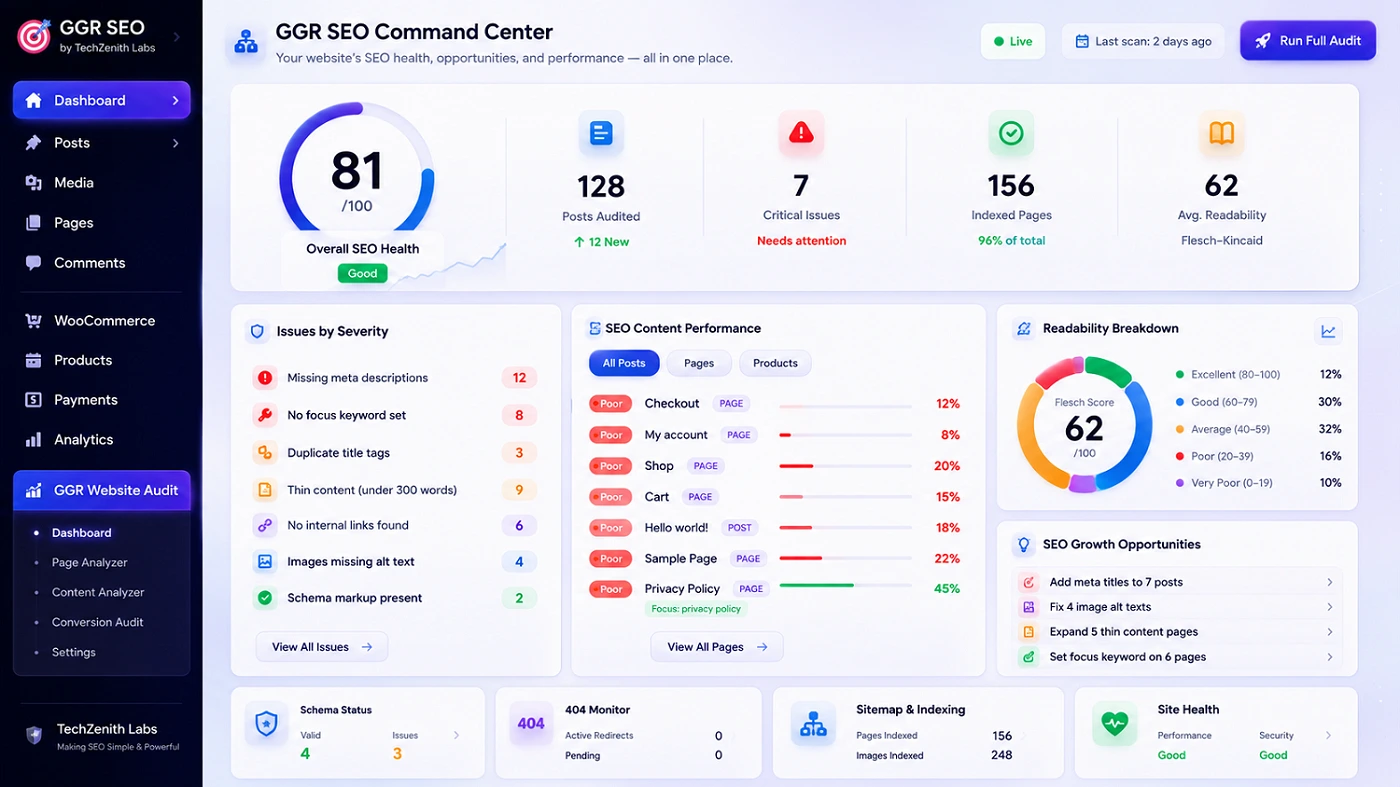Click the View All Issues button
Viewport: 1400px width, 787px height.
[x=322, y=647]
